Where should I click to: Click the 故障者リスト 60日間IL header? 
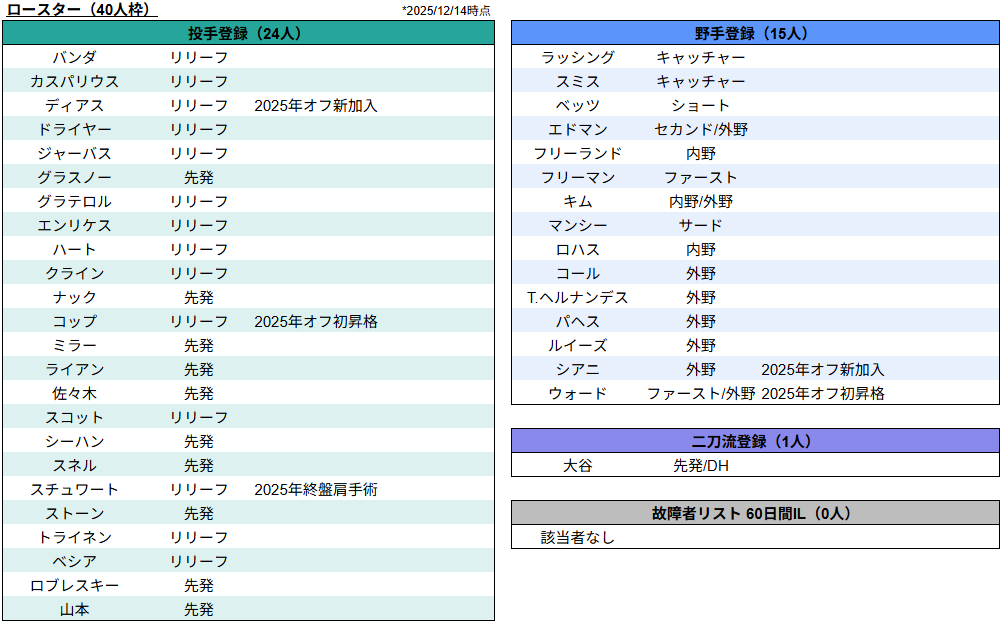[x=754, y=513]
